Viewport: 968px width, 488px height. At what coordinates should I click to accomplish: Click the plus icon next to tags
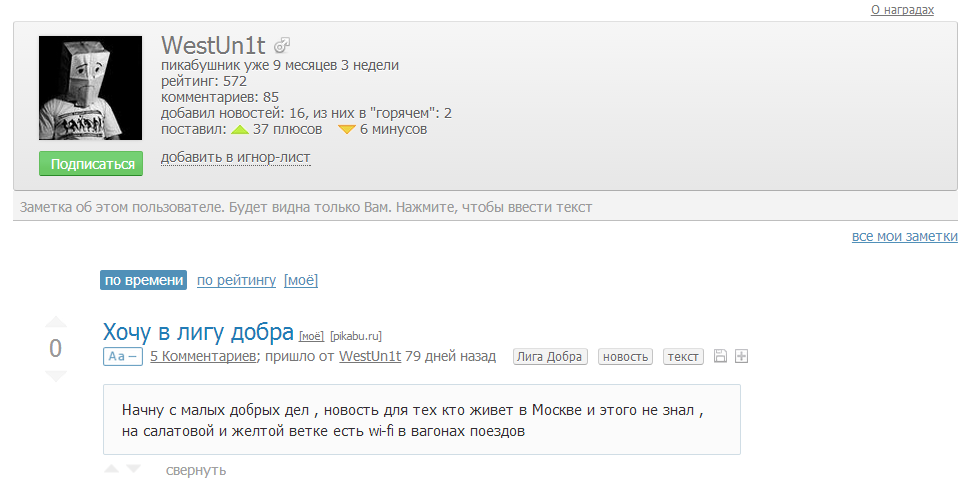741,356
